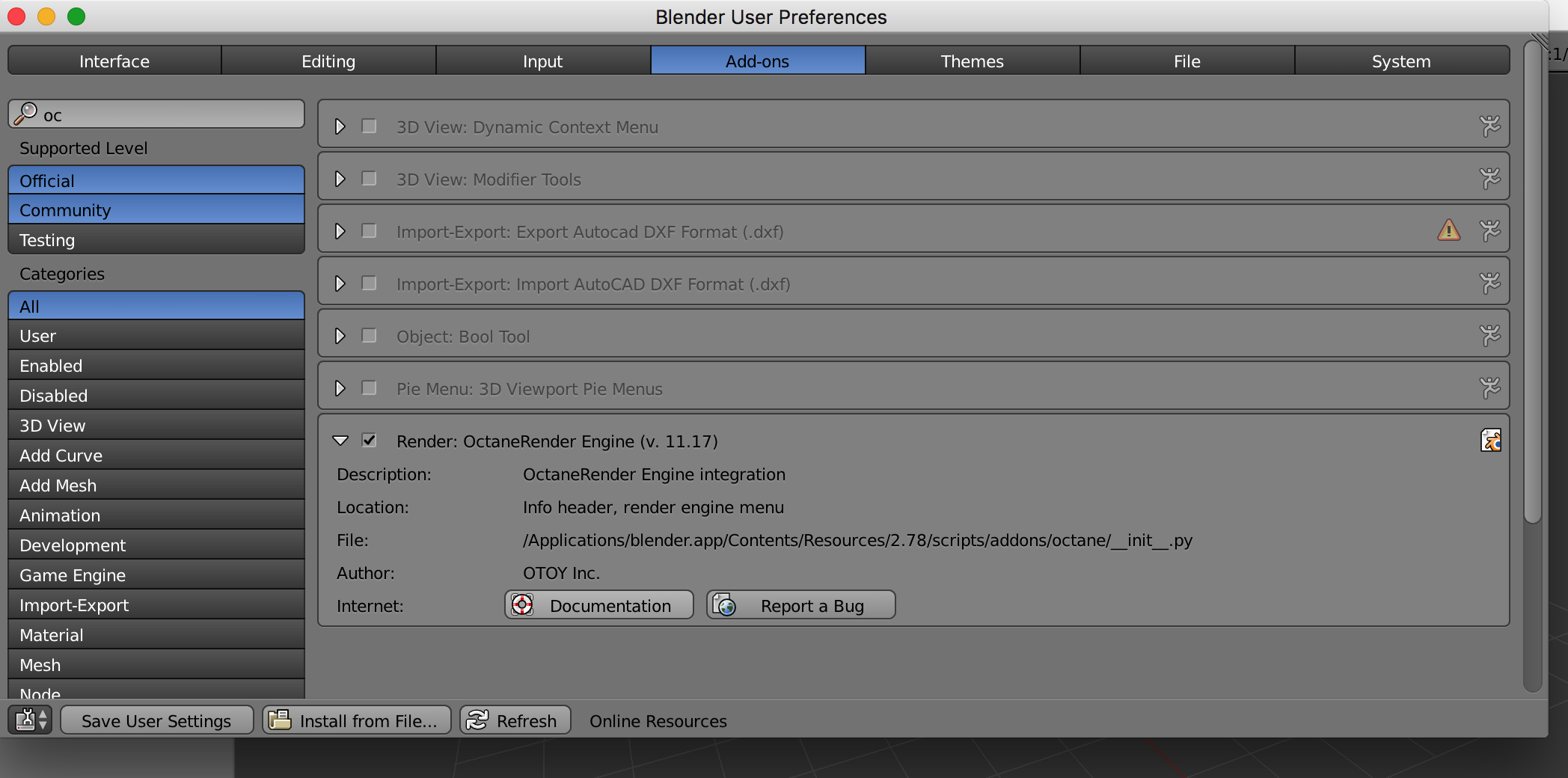The width and height of the screenshot is (1568, 778).
Task: Expand the 3D Viewport Pie Menus details
Action: point(340,388)
